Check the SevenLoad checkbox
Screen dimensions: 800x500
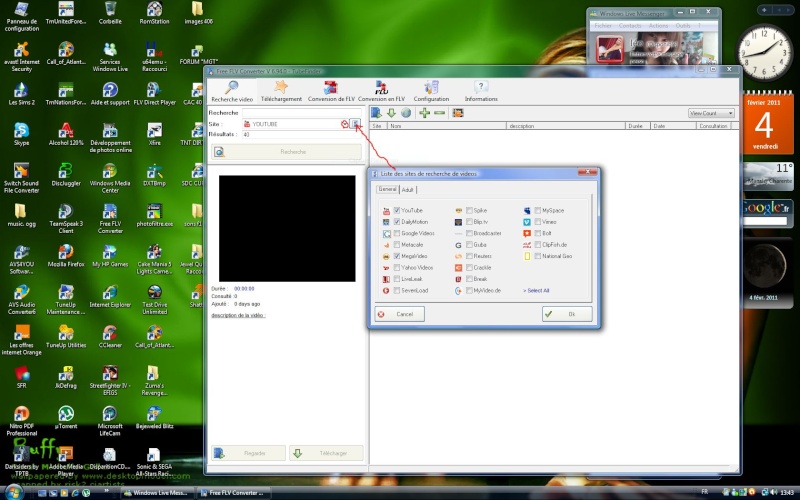pyautogui.click(x=396, y=290)
